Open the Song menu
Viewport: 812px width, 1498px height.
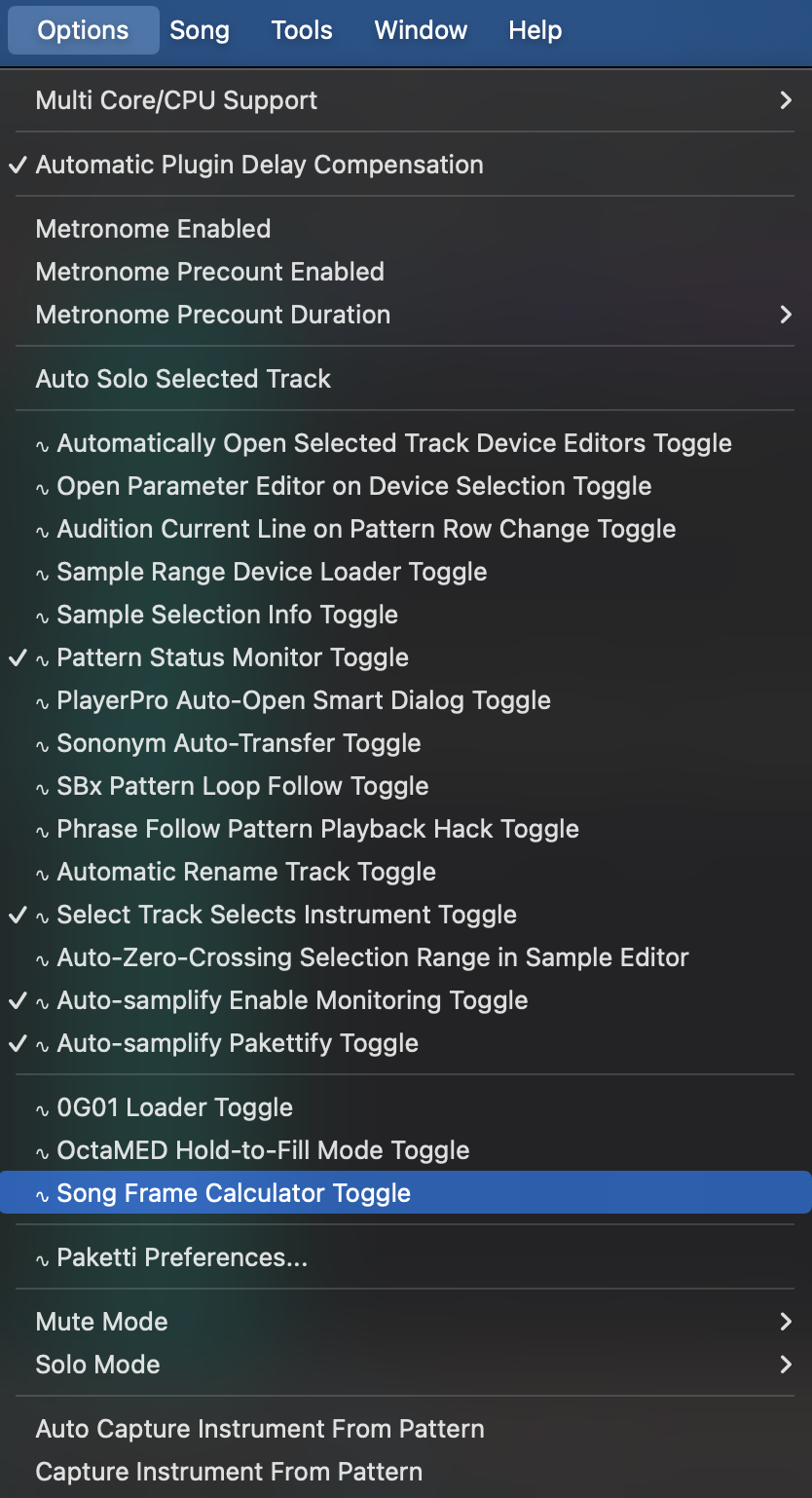pos(200,30)
